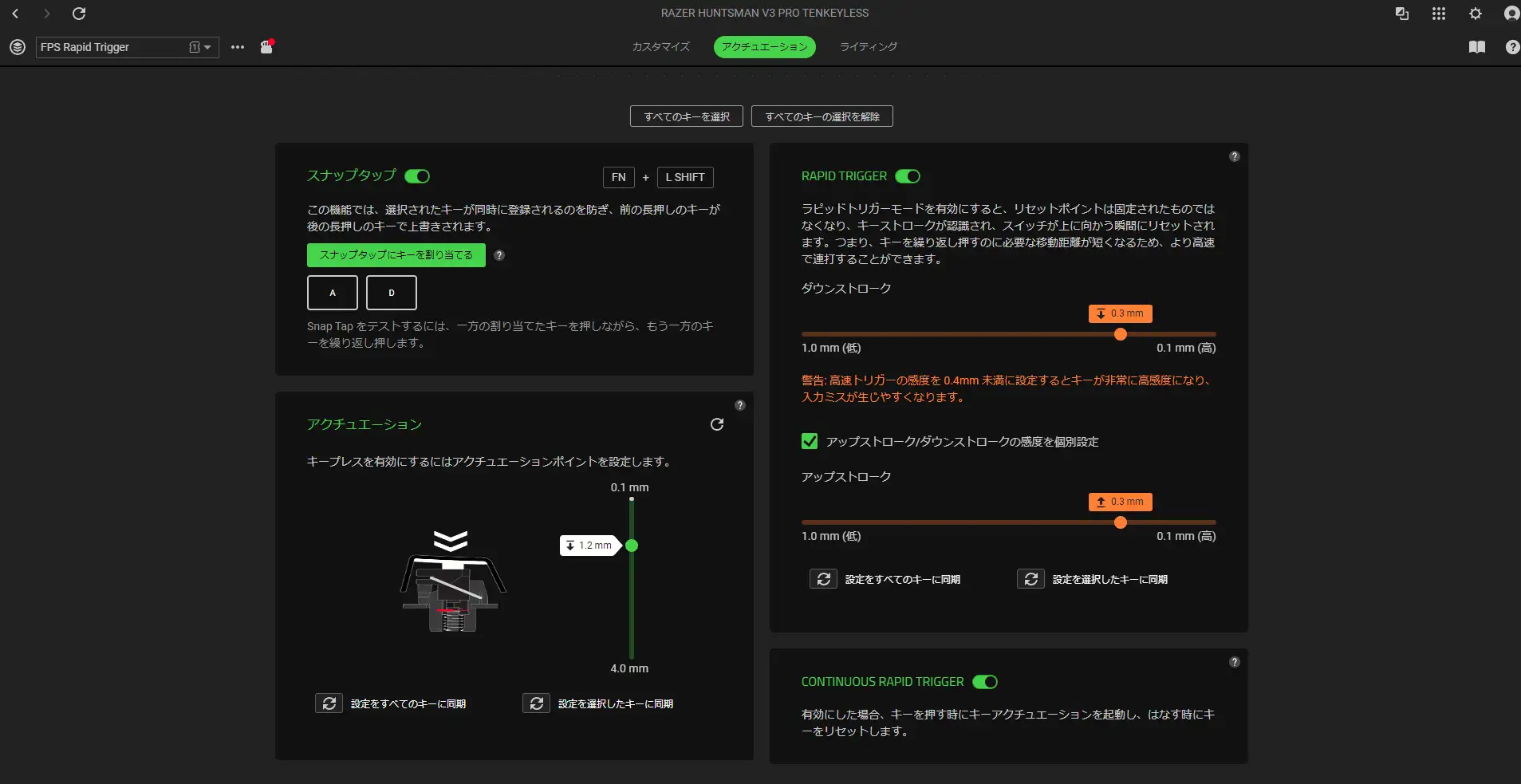The image size is (1521, 784).
Task: Click sync-selected-keys icon in Rapid Trigger panel
Action: [1030, 579]
